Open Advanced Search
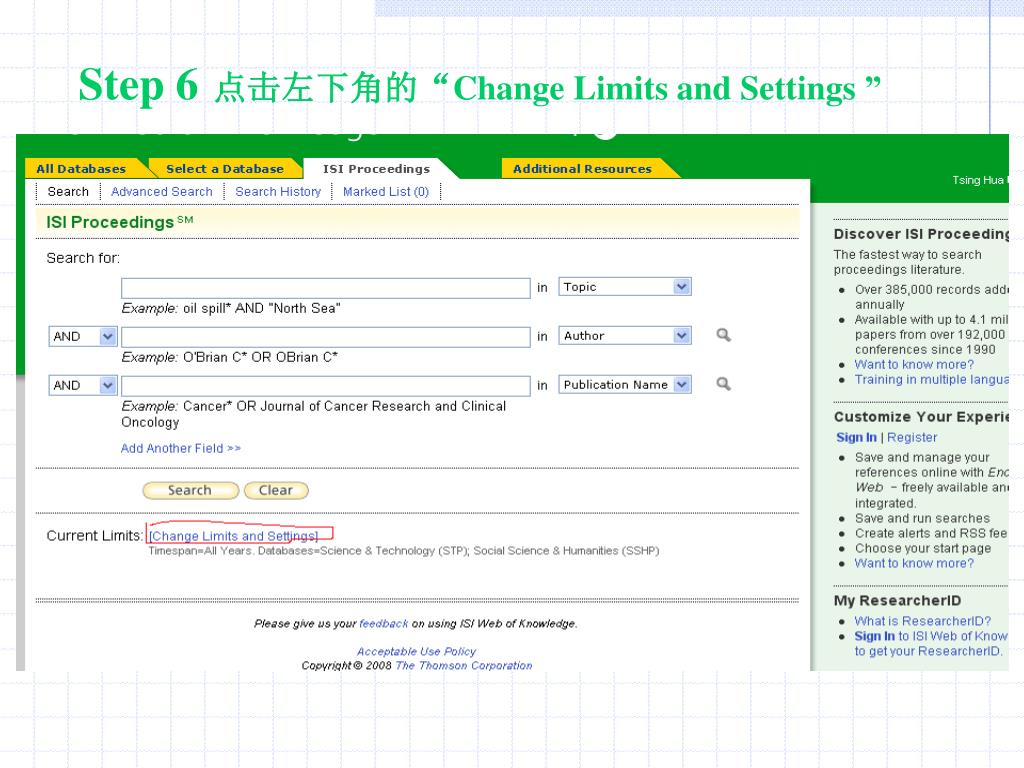Image resolution: width=1024 pixels, height=768 pixels. click(x=162, y=191)
